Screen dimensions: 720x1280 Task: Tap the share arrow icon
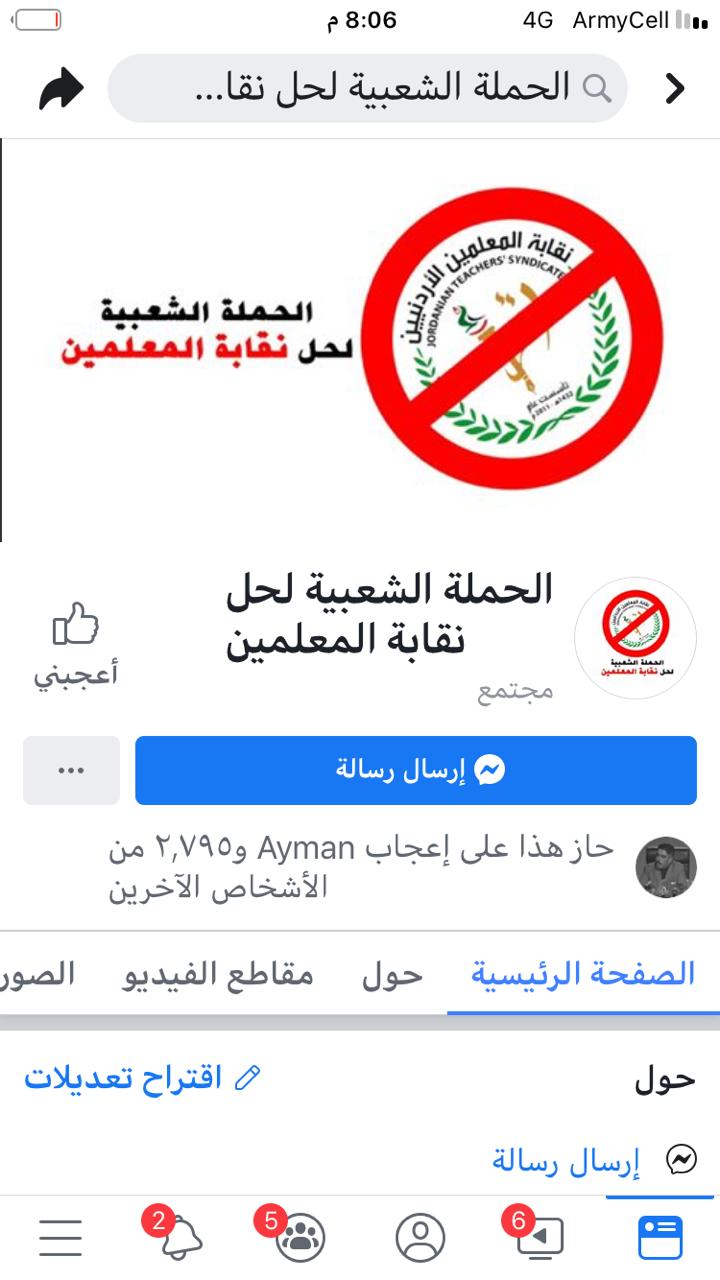(62, 89)
